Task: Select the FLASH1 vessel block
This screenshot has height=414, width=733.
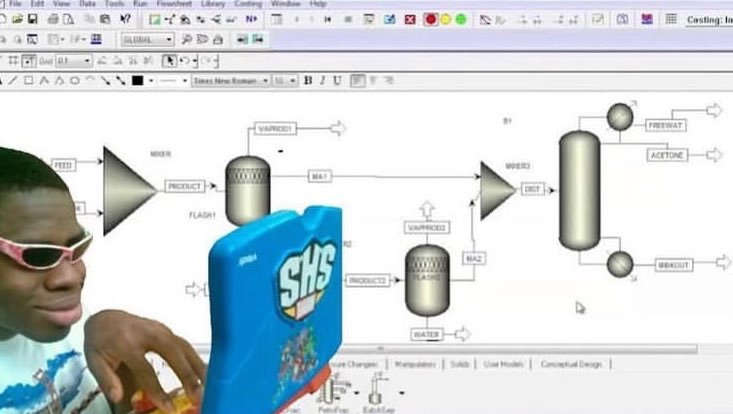Action: click(248, 191)
